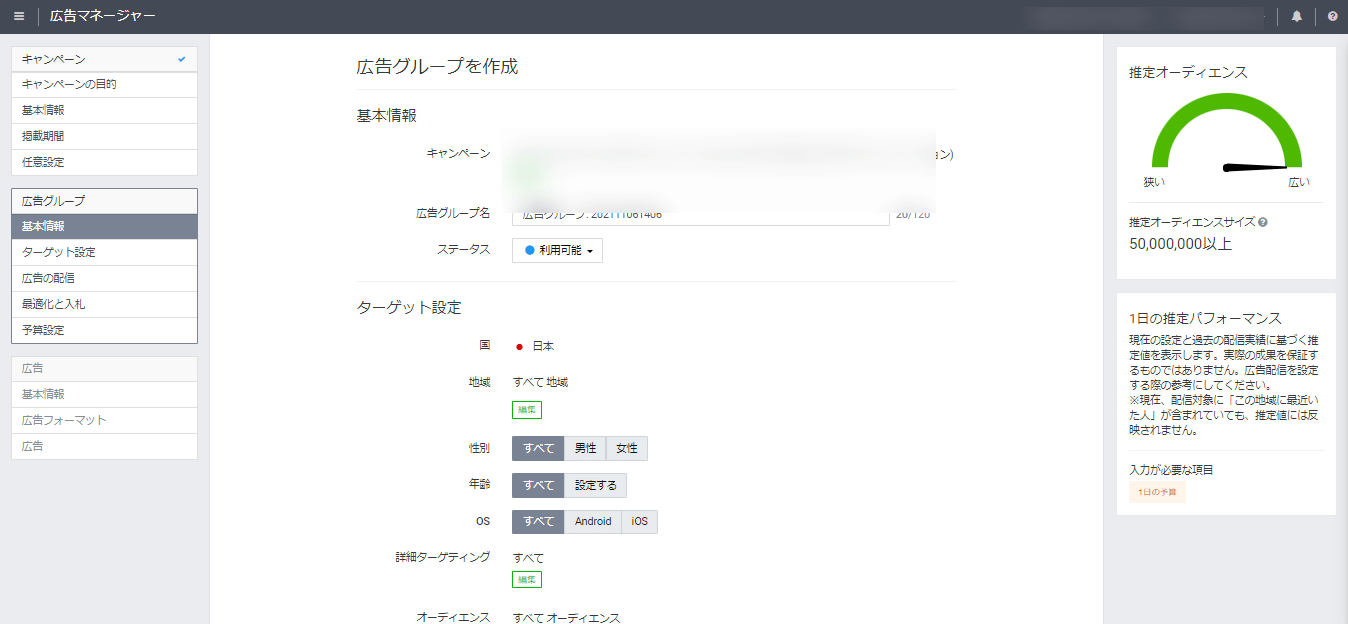Viewport: 1348px width, 624px height.
Task: Select 男性 gender option
Action: click(585, 449)
